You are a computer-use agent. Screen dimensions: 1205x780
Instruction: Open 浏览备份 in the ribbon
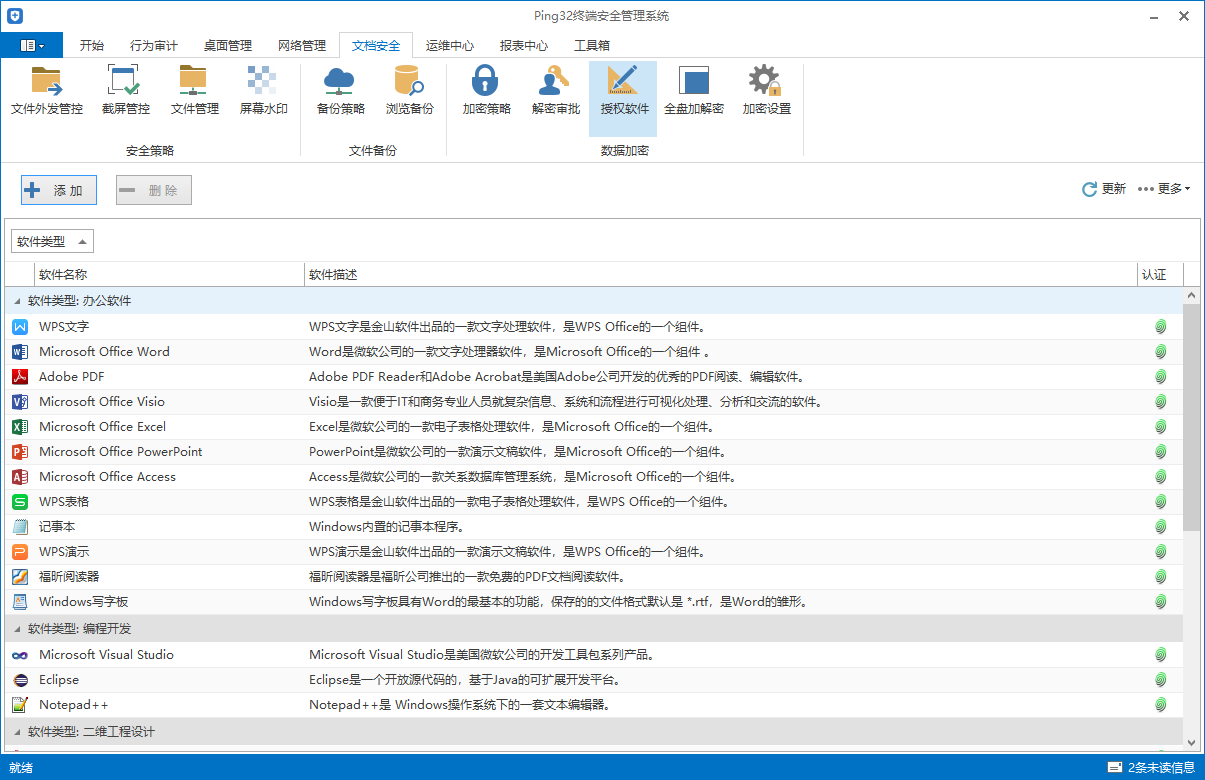coord(409,90)
